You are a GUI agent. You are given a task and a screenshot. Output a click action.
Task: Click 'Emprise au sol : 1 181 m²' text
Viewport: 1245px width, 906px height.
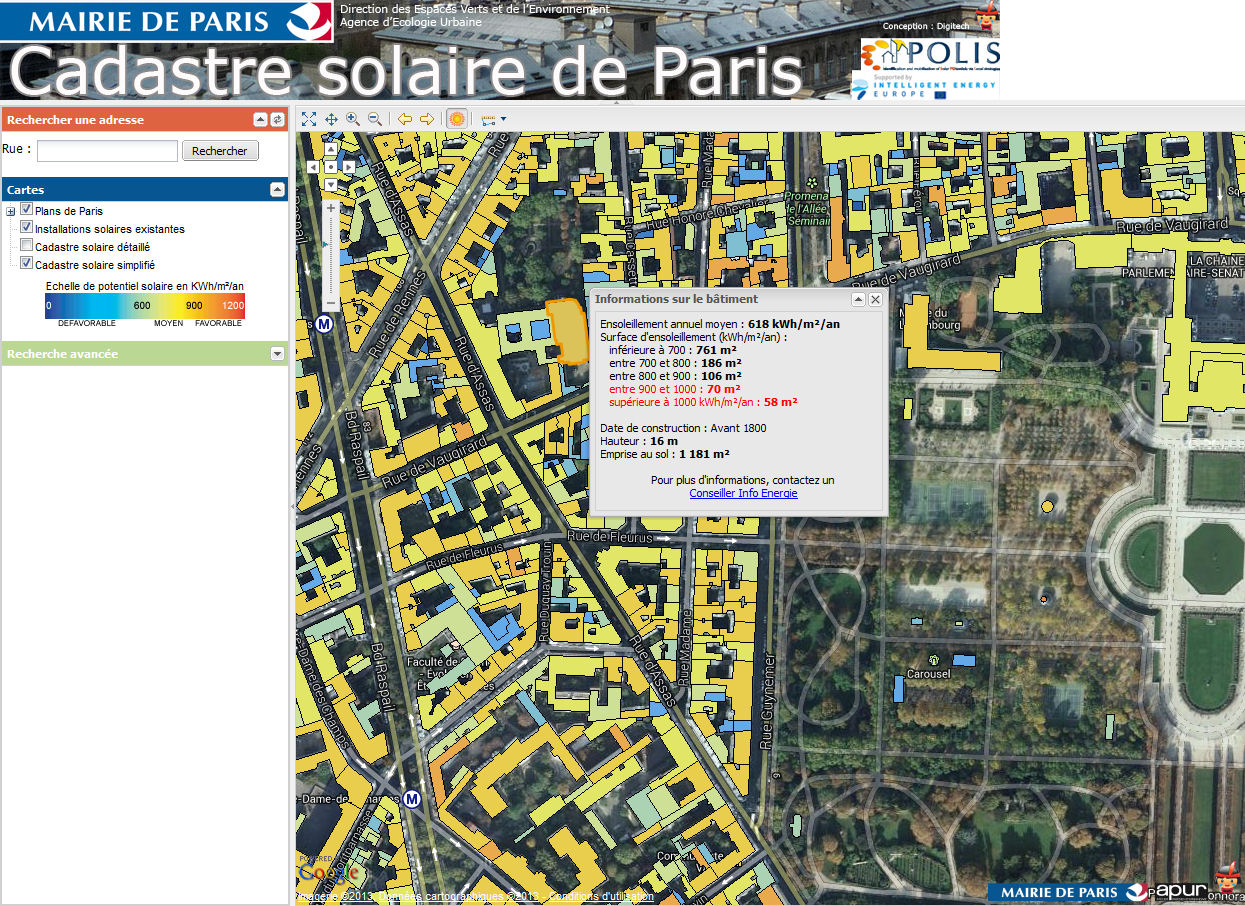(x=665, y=454)
